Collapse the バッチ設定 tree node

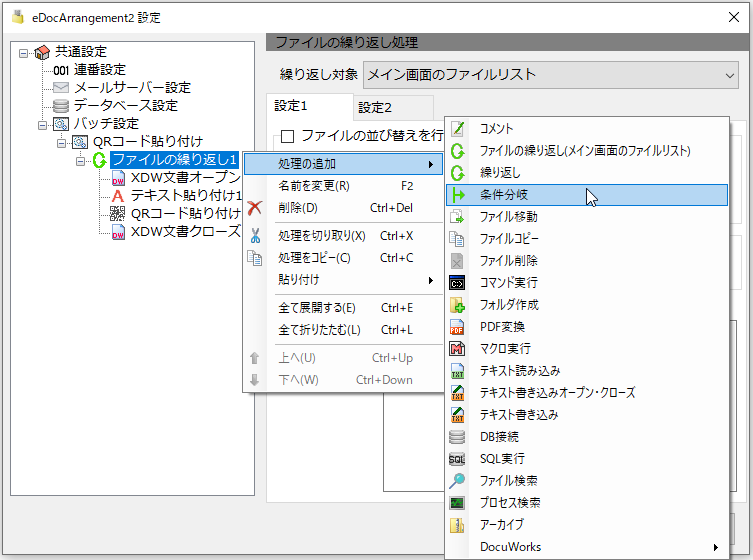(42, 125)
